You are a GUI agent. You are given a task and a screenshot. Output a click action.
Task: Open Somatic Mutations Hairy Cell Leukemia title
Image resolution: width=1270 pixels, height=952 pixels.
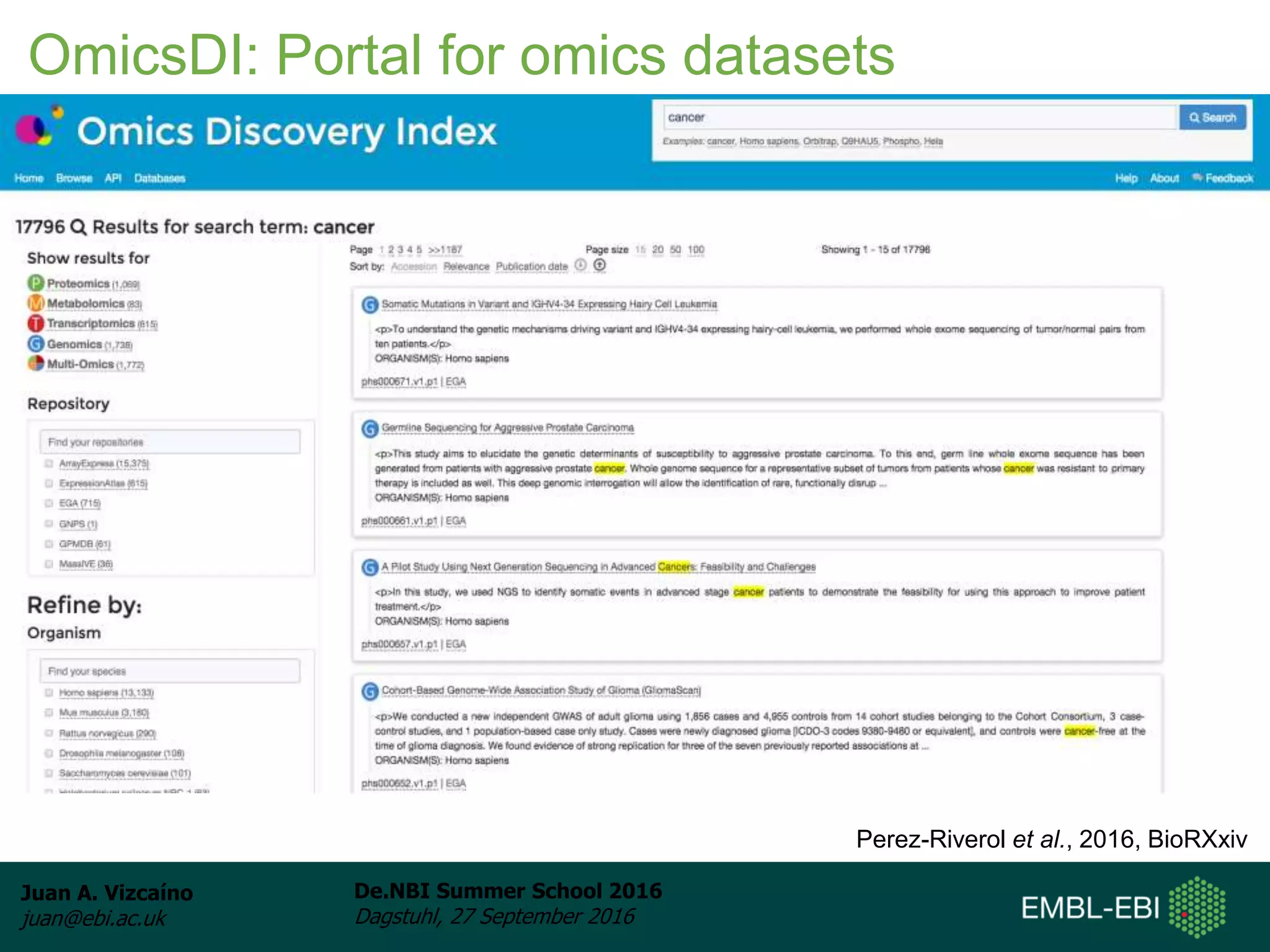[x=549, y=304]
